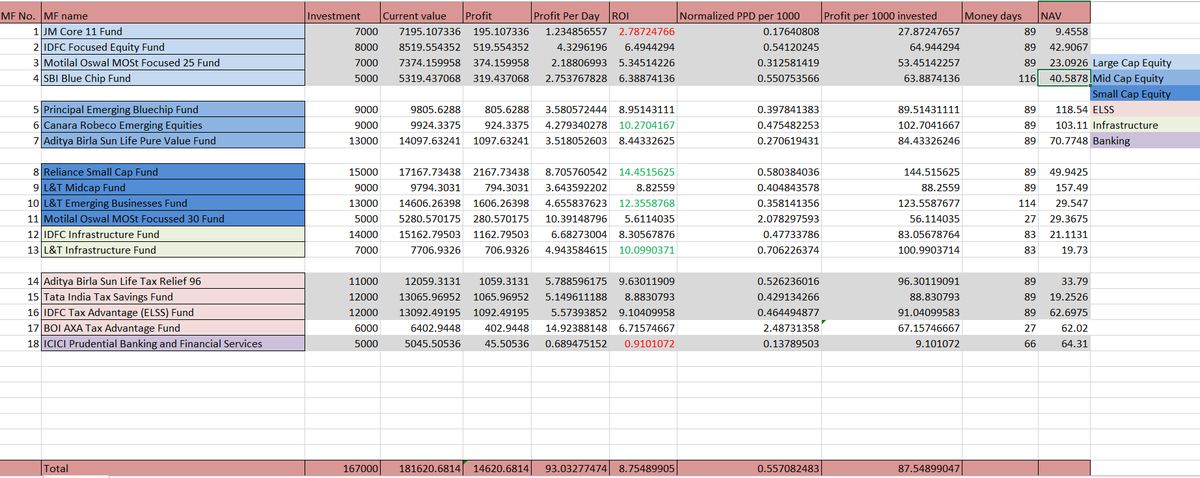Select the 'Small Cap Equity' legend cell

(x=1145, y=94)
